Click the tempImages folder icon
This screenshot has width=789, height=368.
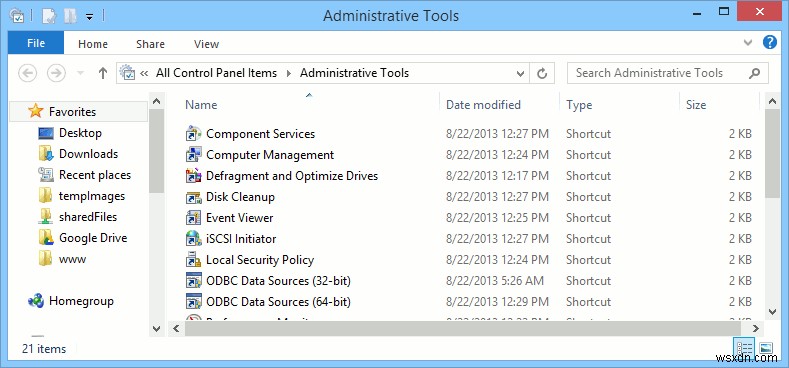pos(46,196)
